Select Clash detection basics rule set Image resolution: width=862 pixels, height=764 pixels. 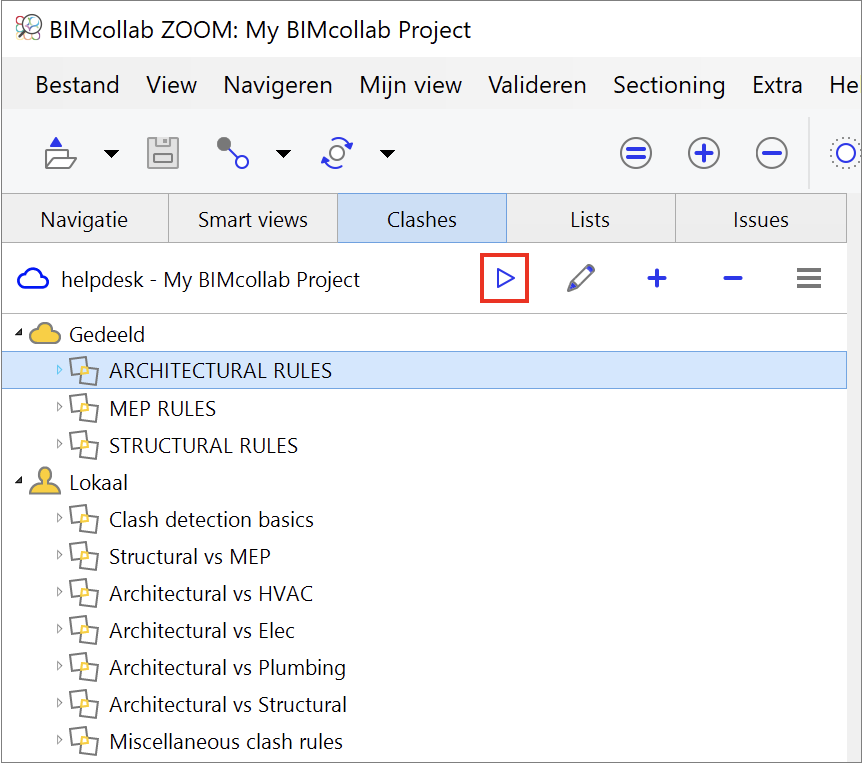click(211, 519)
